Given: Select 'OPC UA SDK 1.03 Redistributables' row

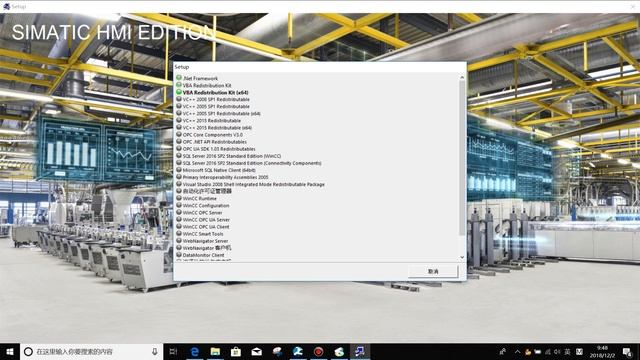Looking at the screenshot, I should pos(219,149).
